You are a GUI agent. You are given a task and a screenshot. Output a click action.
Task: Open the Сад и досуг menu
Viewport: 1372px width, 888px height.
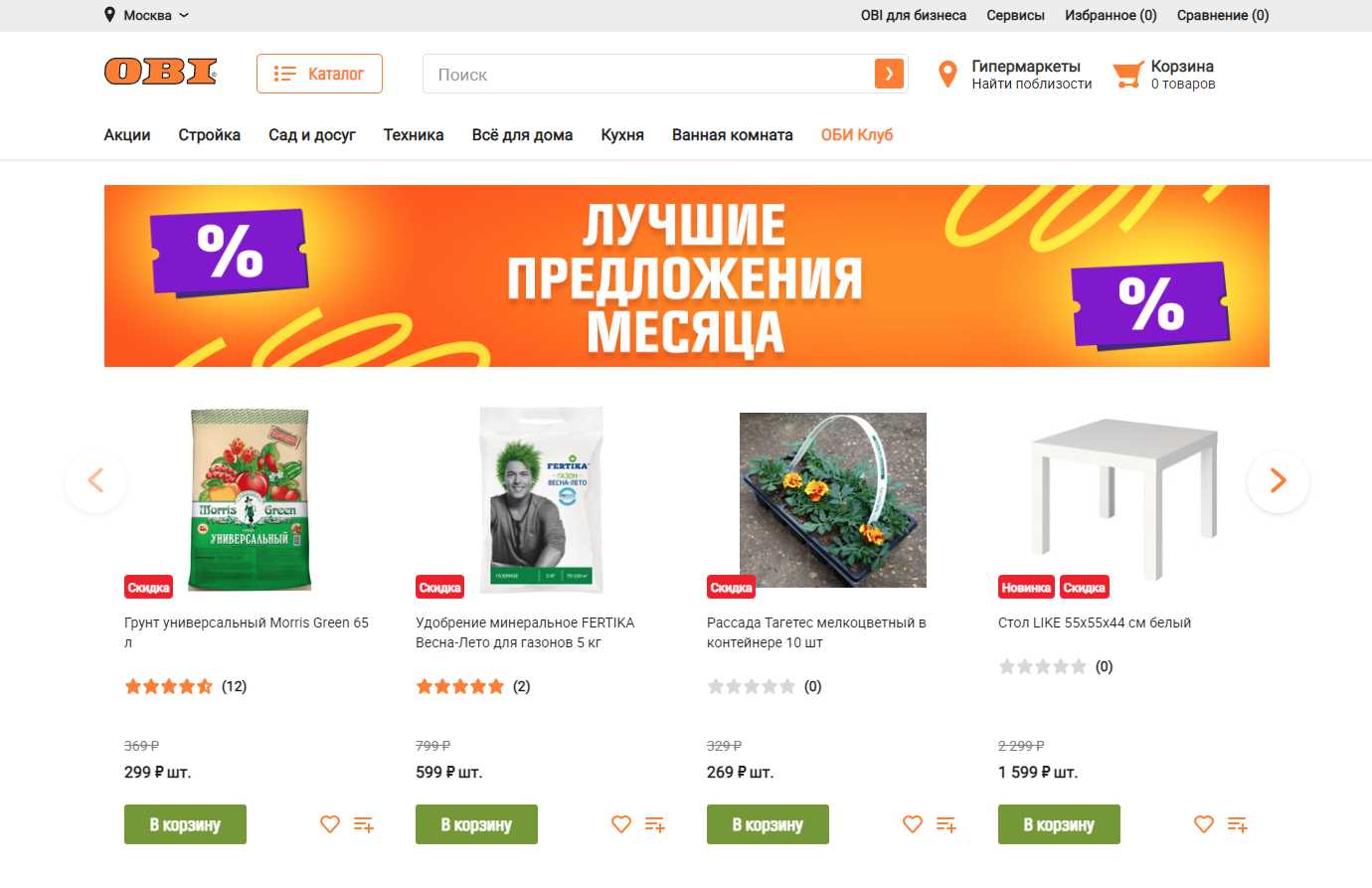click(312, 135)
